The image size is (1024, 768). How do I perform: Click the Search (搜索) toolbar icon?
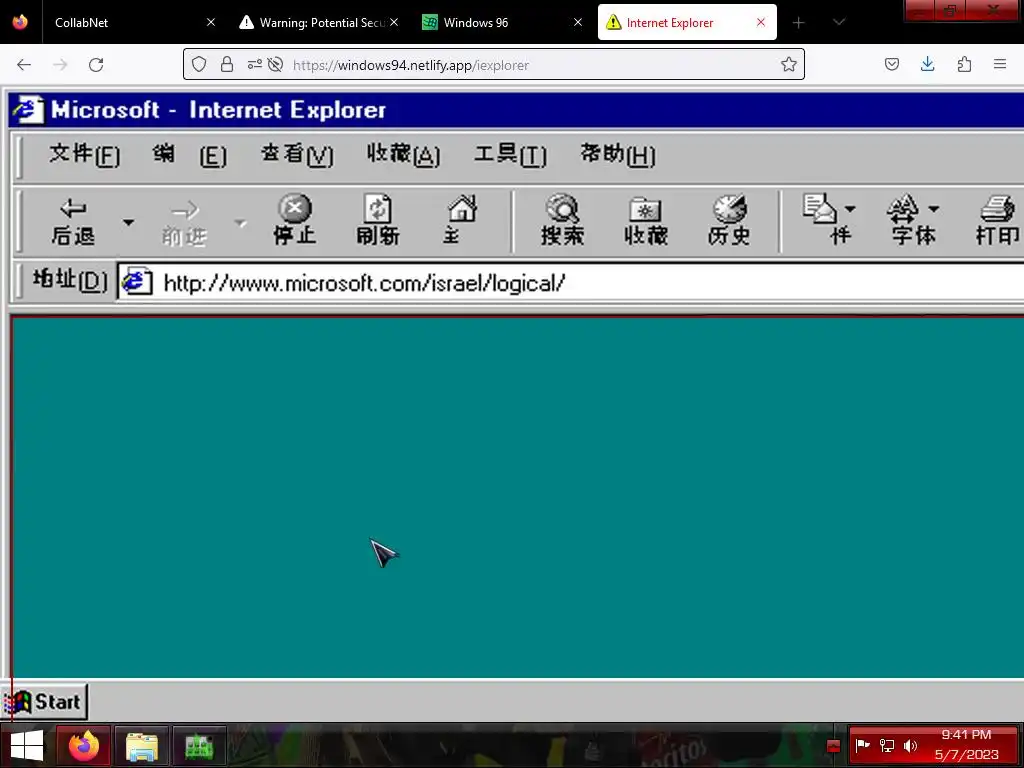[562, 220]
